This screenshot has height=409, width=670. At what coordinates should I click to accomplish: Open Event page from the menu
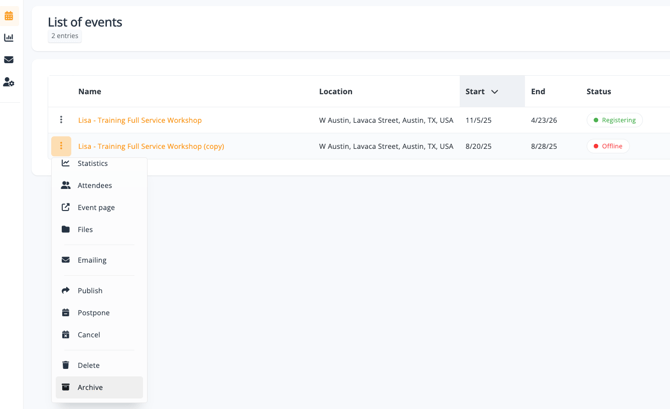click(96, 207)
